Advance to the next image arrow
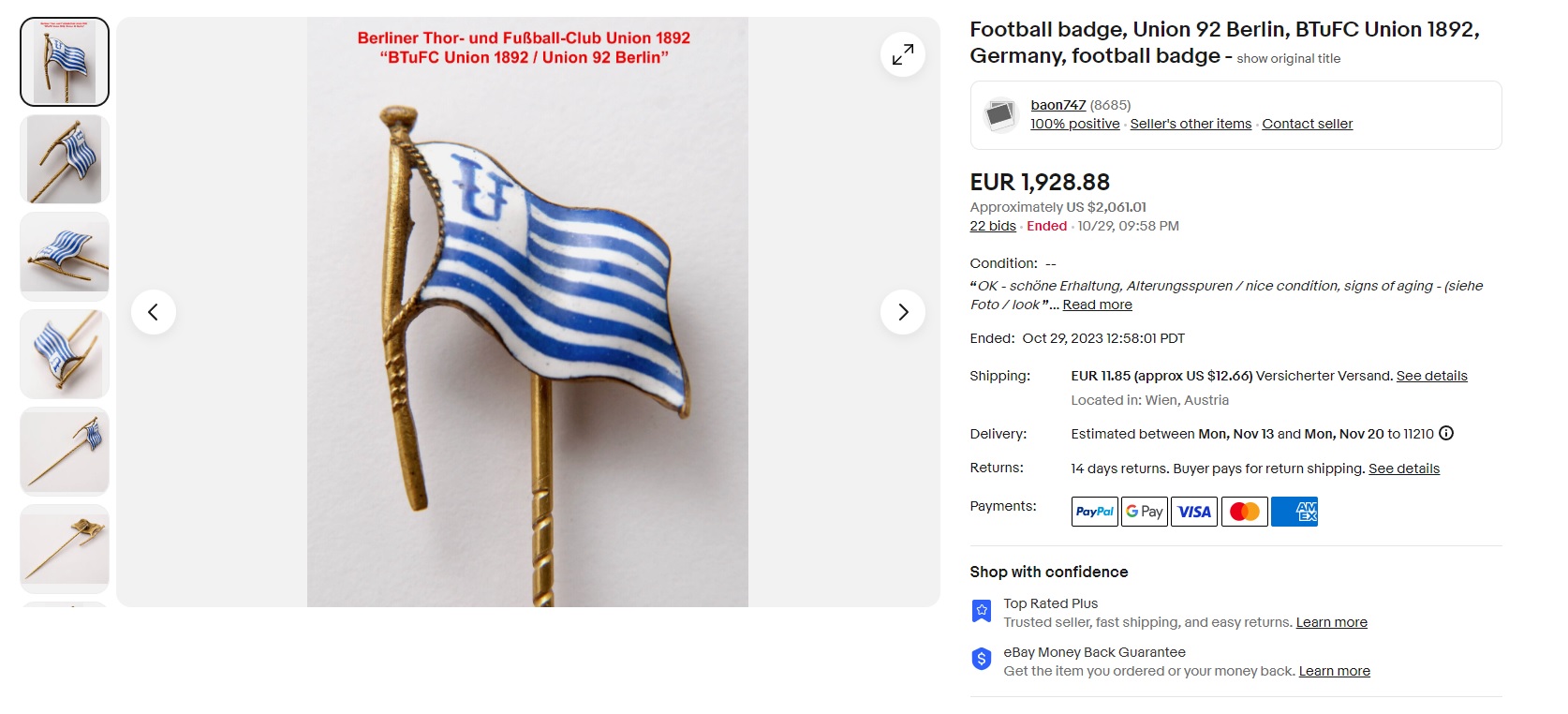The height and width of the screenshot is (714, 1568). [x=902, y=312]
